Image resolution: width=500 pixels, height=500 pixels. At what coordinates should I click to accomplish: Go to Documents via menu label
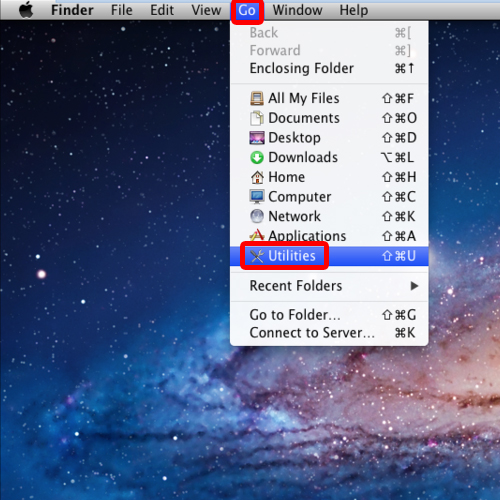click(x=304, y=118)
